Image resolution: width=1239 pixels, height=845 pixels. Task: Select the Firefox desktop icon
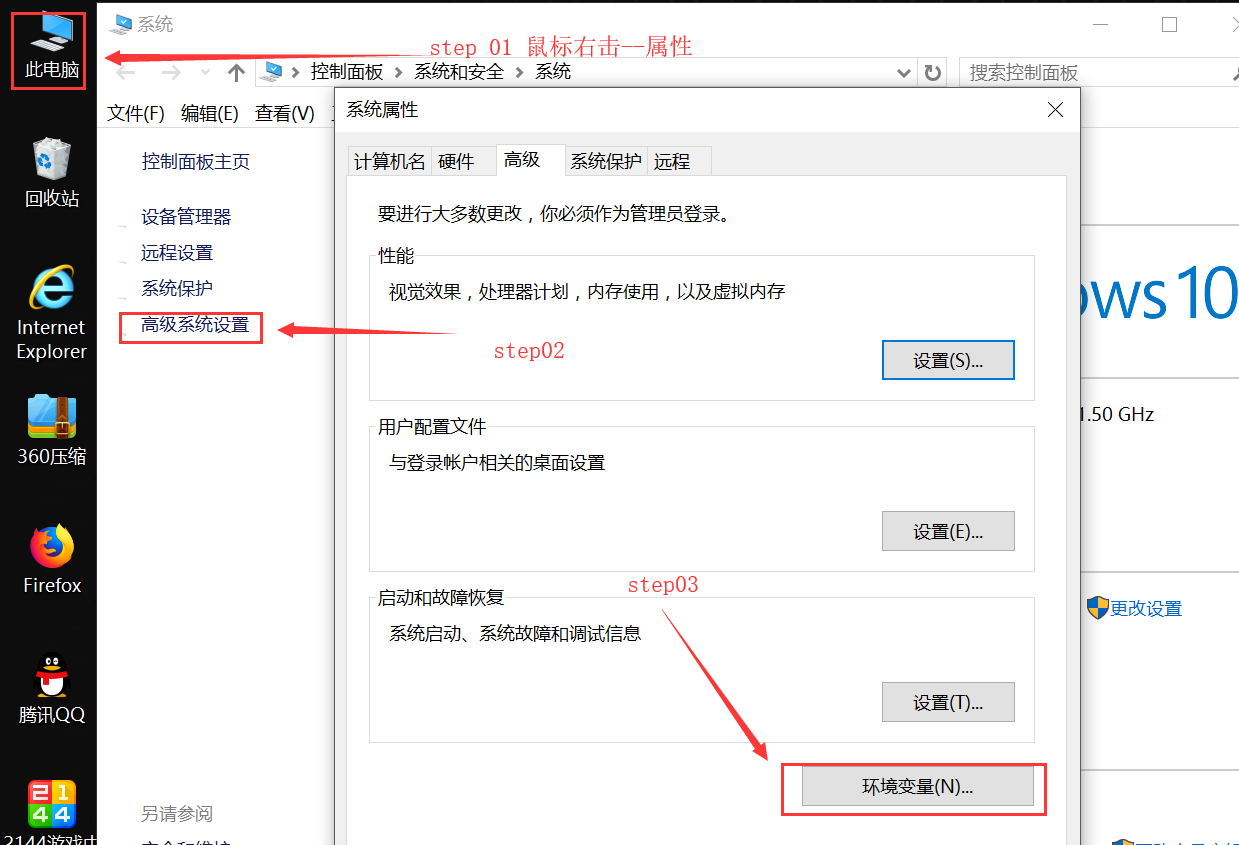point(52,559)
